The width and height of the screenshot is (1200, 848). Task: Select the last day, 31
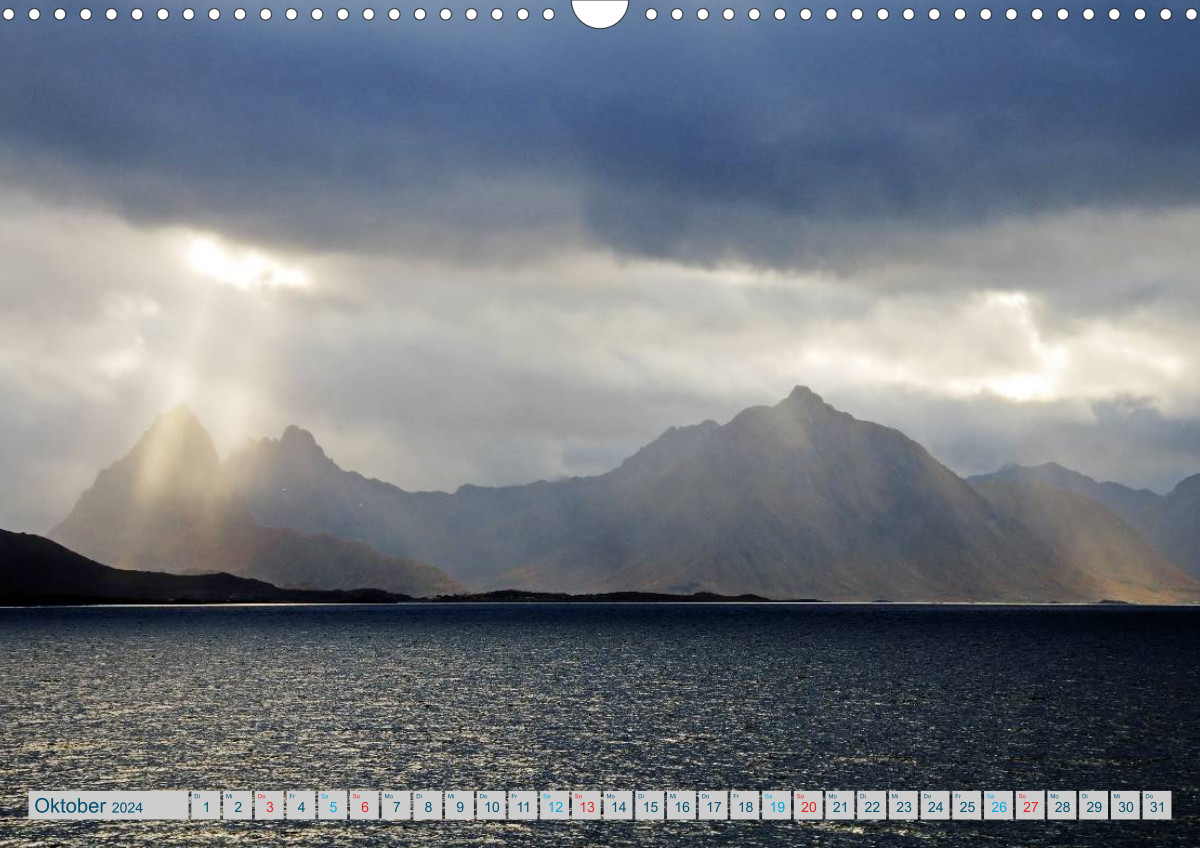1157,806
